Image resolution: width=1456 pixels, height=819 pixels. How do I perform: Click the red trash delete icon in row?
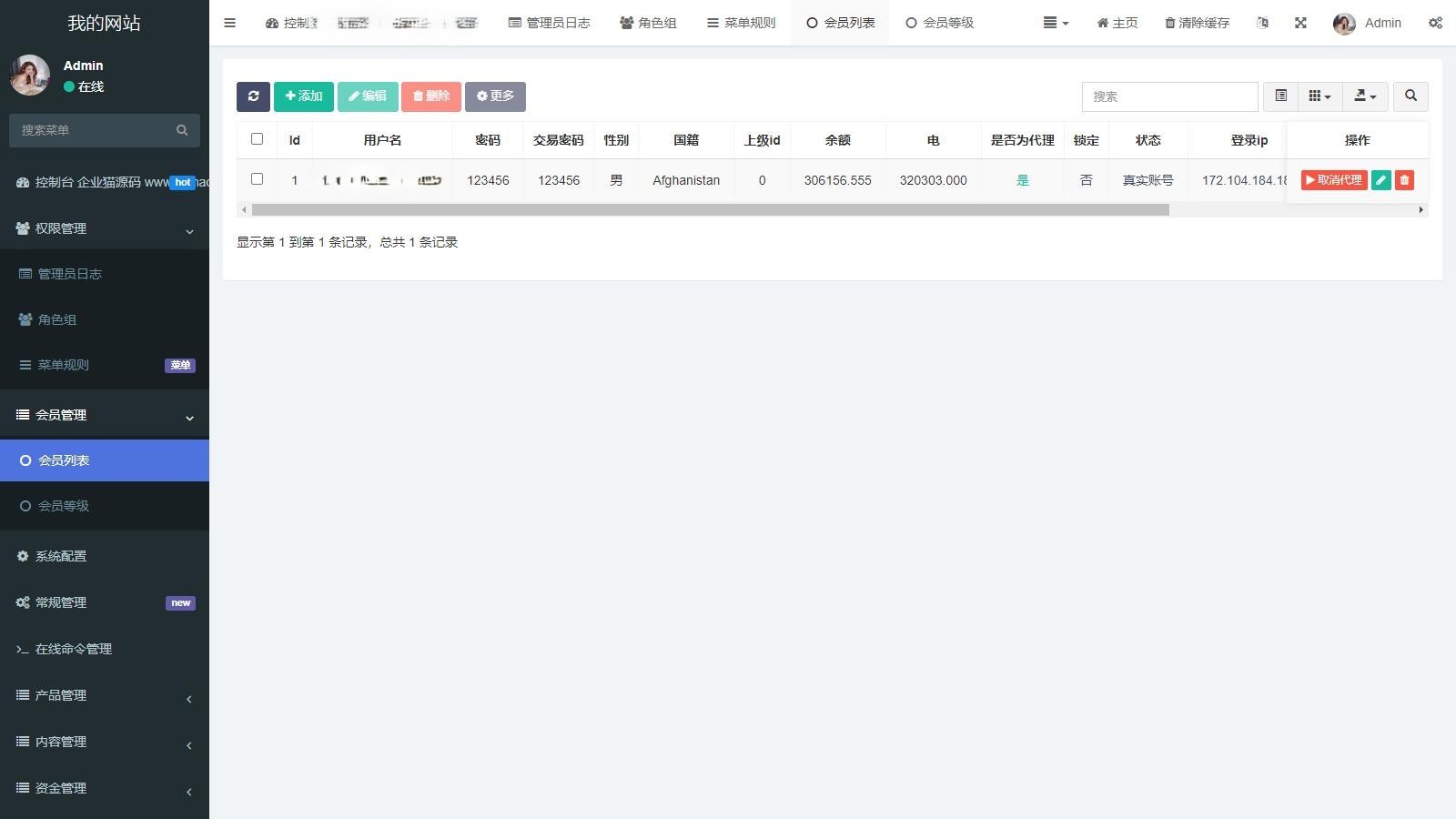click(x=1404, y=180)
